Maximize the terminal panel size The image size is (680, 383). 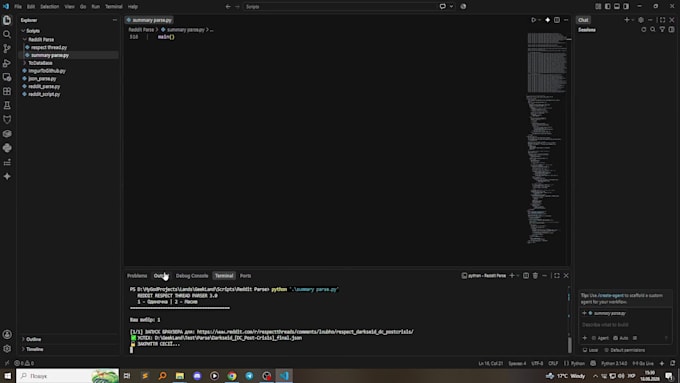point(557,276)
